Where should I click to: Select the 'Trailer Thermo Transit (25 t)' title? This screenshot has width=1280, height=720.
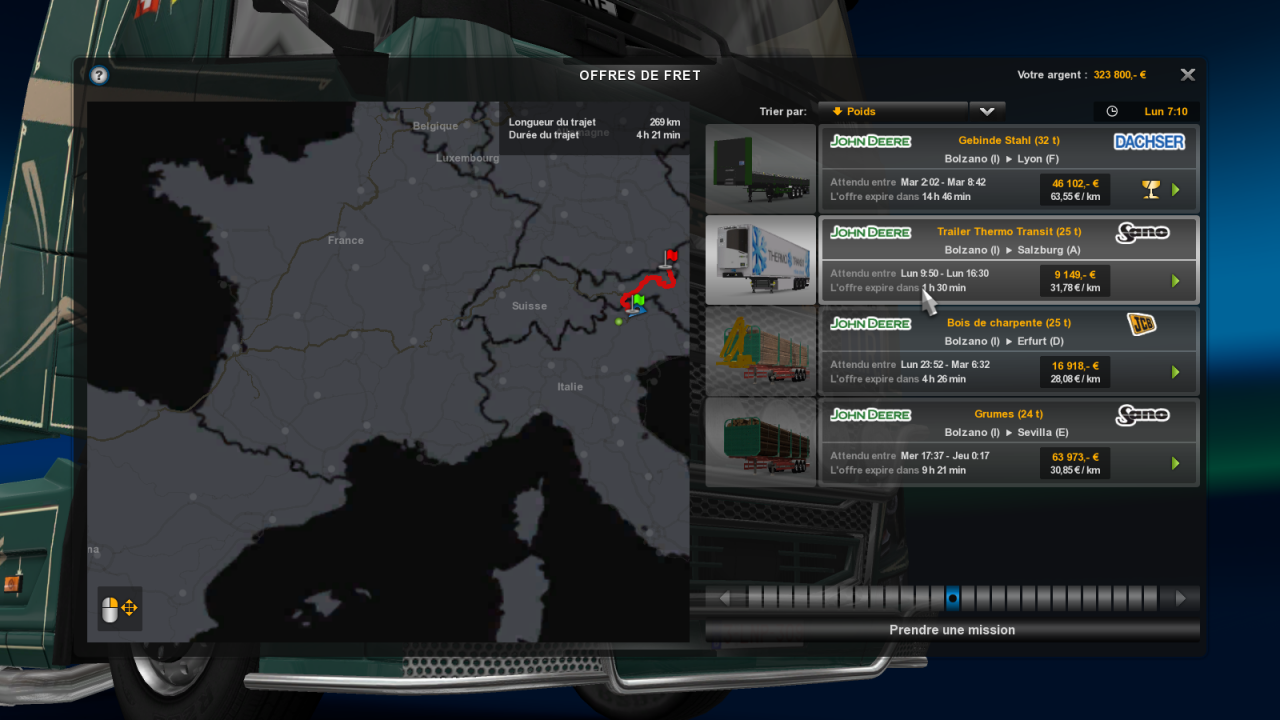pyautogui.click(x=1009, y=231)
